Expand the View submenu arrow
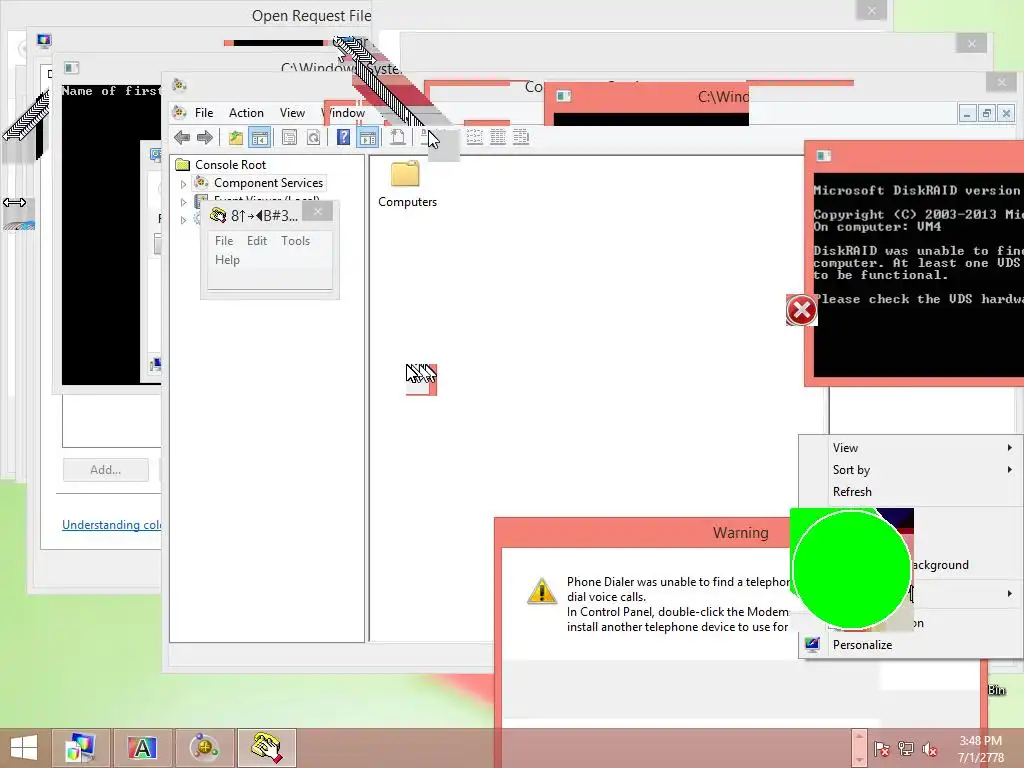The height and width of the screenshot is (768, 1024). point(1010,447)
